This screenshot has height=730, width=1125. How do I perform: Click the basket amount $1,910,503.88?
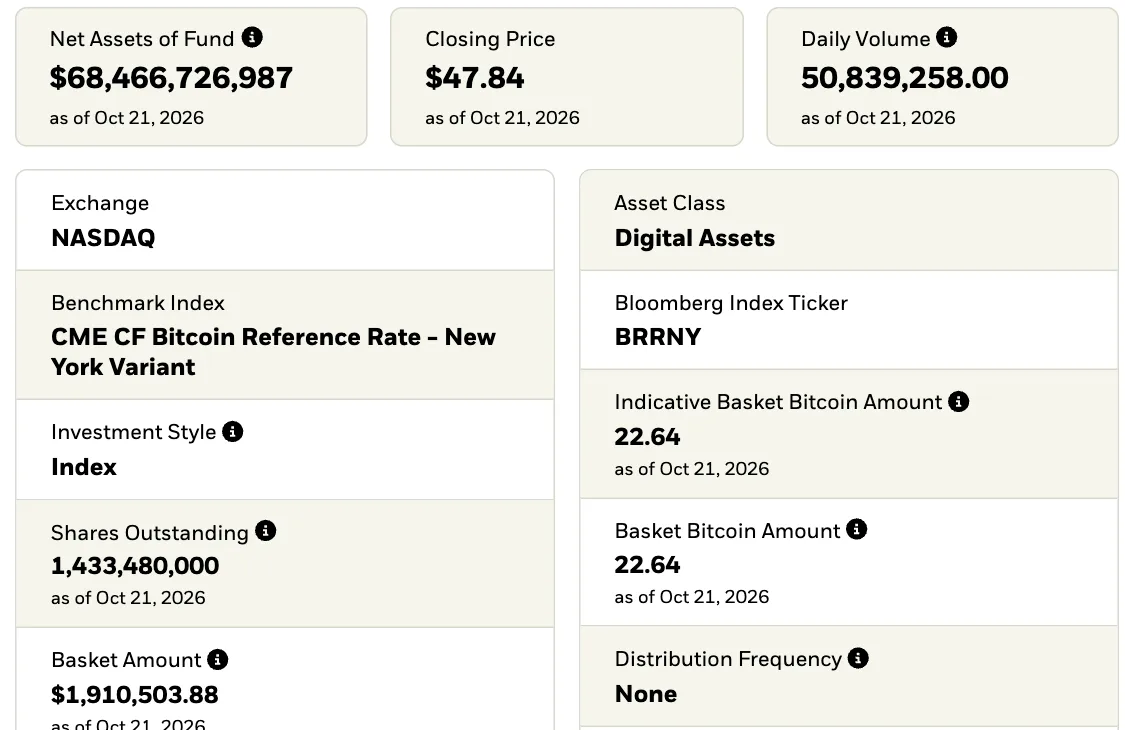[135, 694]
